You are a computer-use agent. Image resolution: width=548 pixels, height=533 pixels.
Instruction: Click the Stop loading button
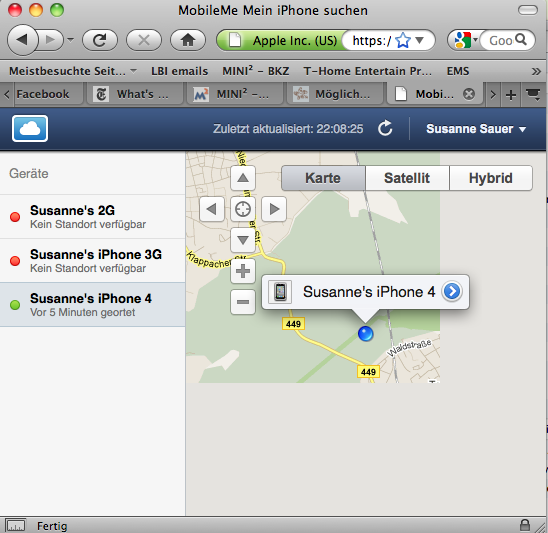point(144,40)
